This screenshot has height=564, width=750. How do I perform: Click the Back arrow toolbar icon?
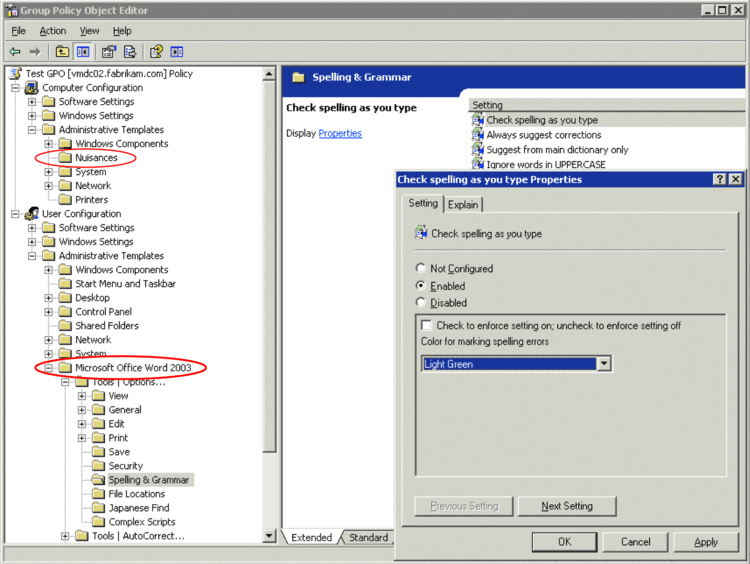(x=15, y=52)
